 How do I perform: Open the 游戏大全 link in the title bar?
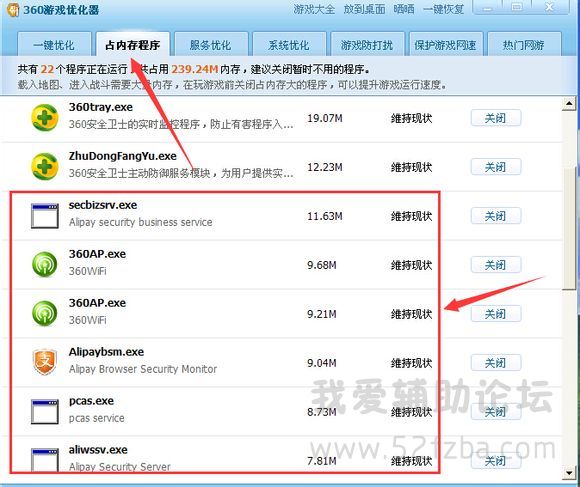pos(314,9)
